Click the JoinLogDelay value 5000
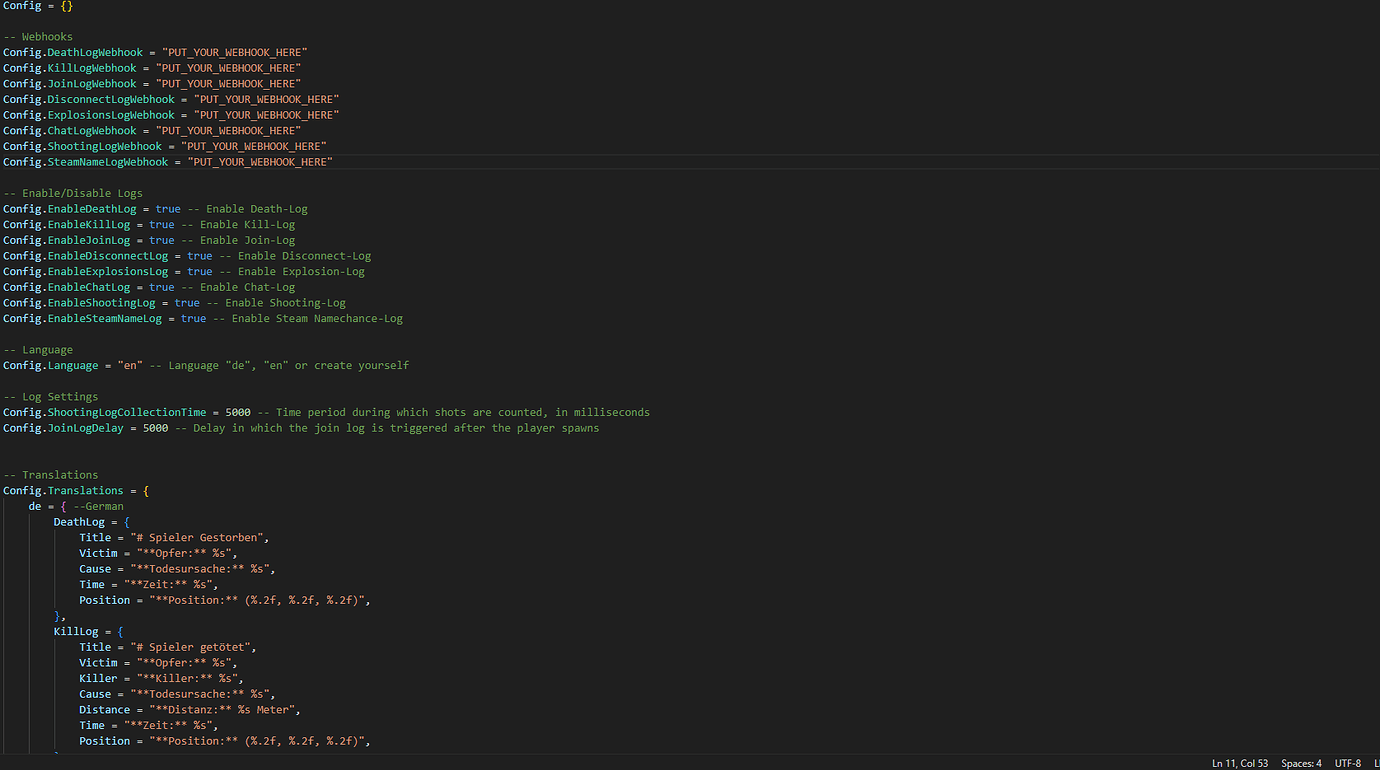The width and height of the screenshot is (1380, 770). click(155, 427)
